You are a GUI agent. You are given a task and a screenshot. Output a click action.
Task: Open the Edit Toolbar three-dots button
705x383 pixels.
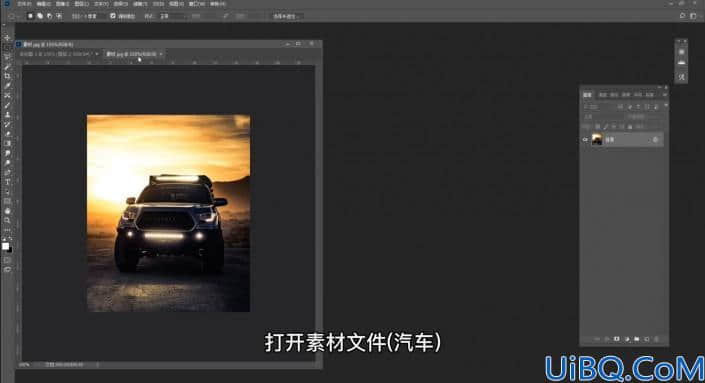coord(7,230)
